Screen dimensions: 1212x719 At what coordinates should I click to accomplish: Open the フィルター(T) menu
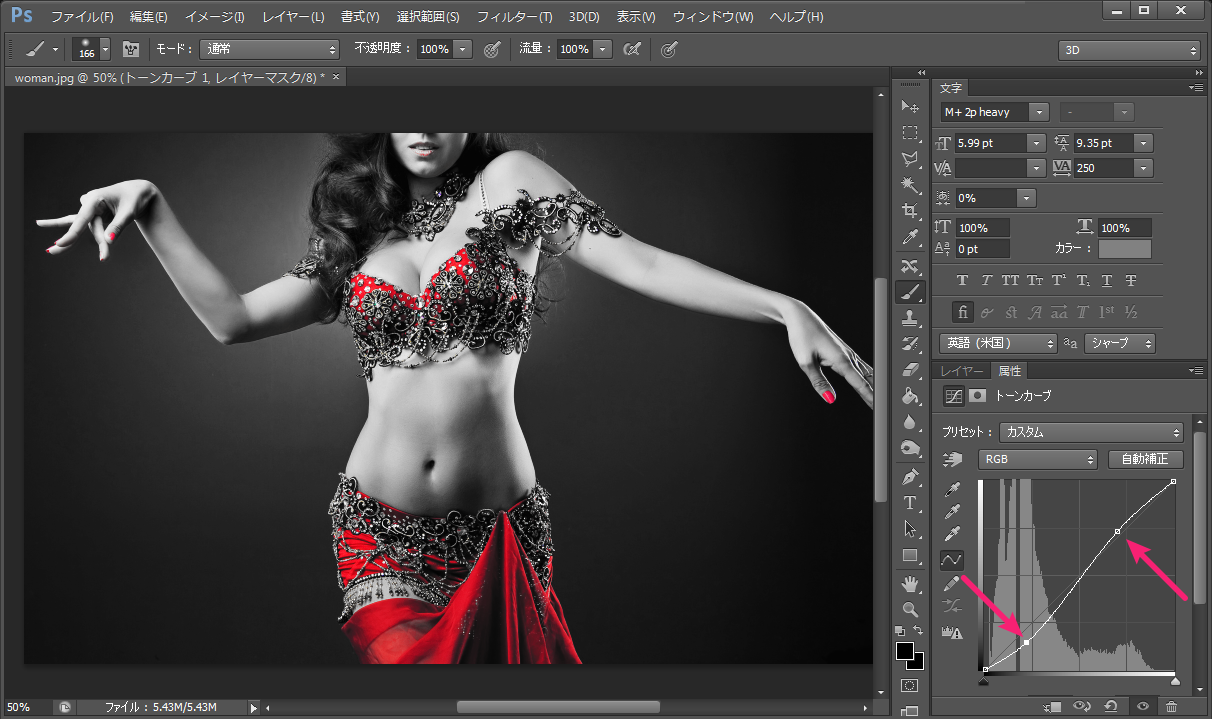(x=514, y=17)
